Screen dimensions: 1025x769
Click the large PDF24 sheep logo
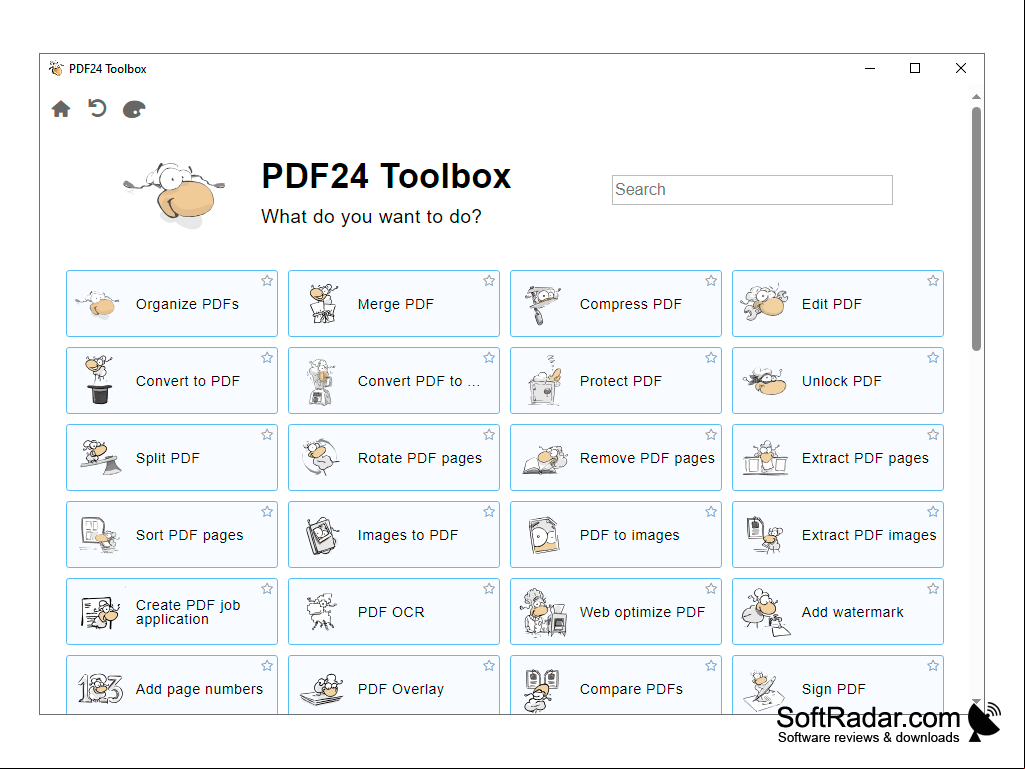(x=175, y=196)
